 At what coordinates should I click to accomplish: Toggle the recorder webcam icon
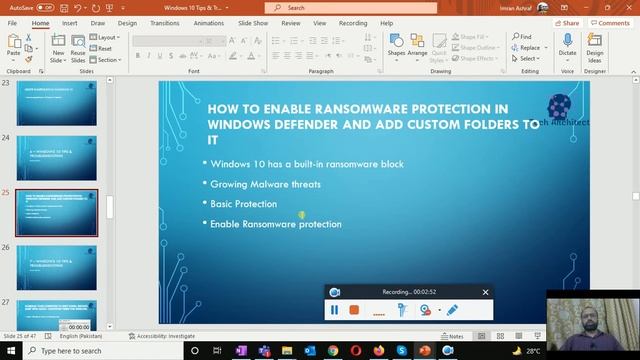click(425, 310)
